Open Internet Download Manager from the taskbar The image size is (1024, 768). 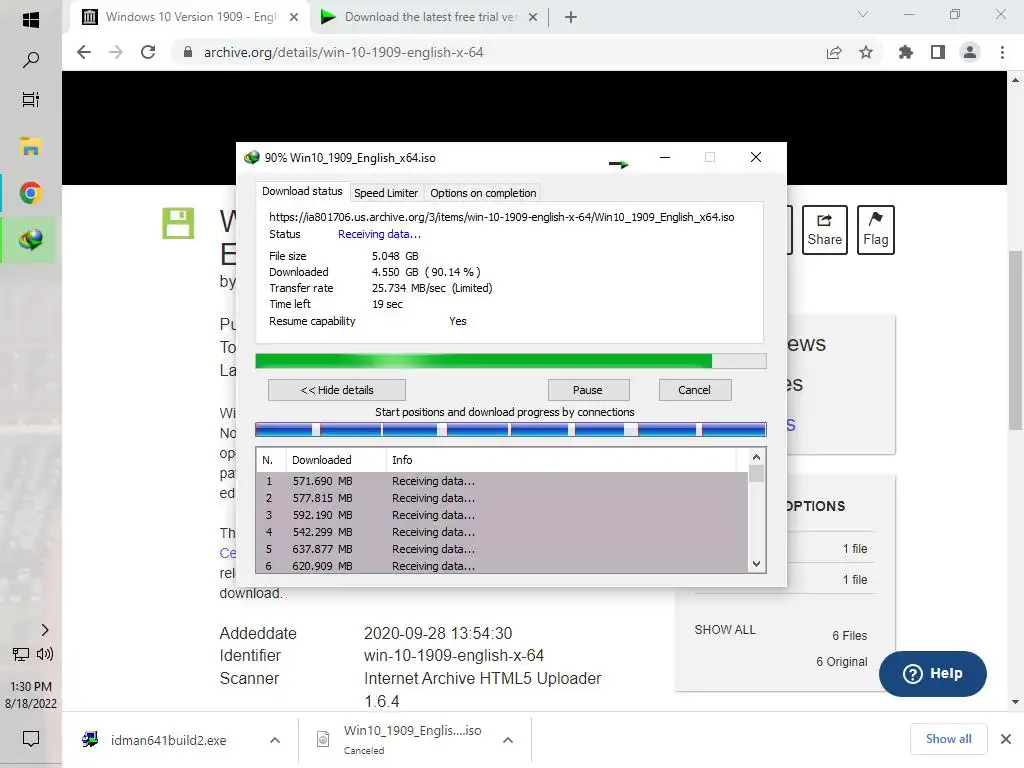31,240
